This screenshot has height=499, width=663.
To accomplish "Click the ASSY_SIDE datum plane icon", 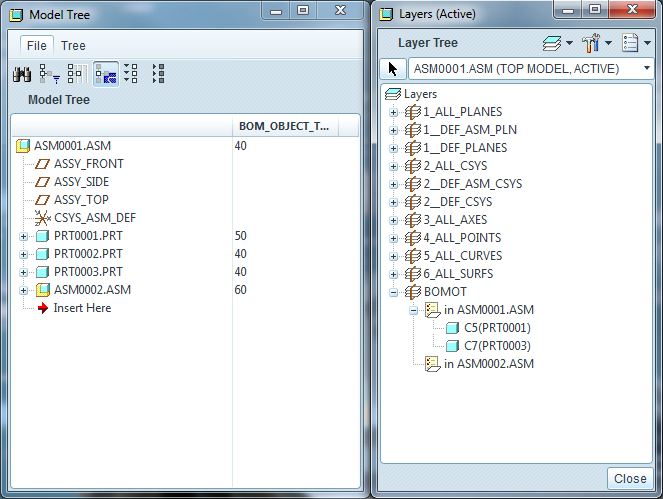I will pyautogui.click(x=42, y=182).
